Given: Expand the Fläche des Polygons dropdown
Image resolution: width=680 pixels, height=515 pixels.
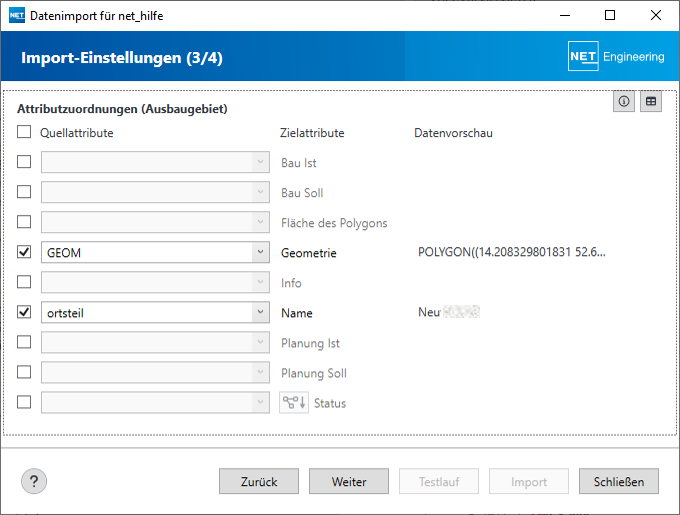Looking at the screenshot, I should tap(155, 222).
